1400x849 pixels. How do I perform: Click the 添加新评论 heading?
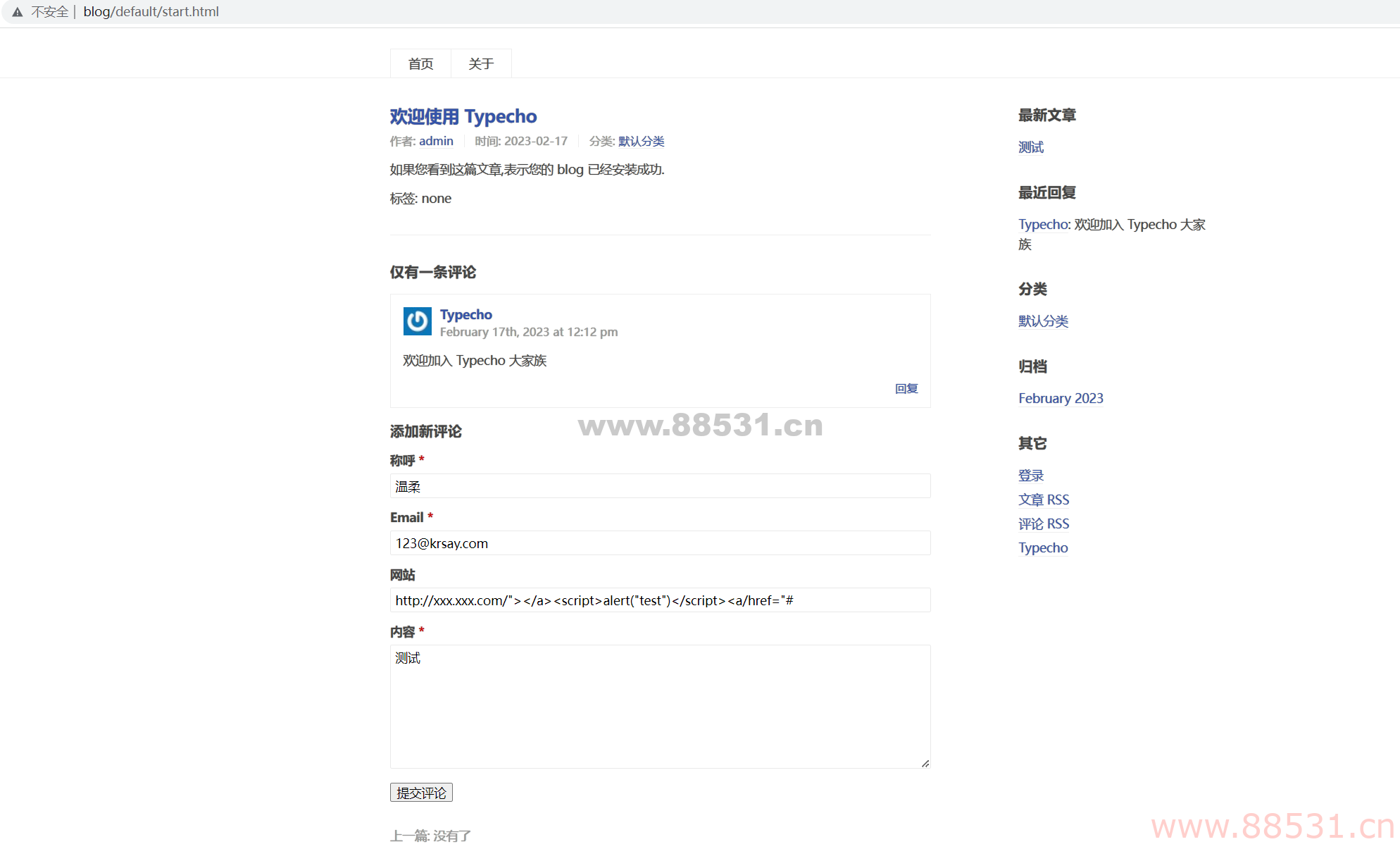[426, 431]
